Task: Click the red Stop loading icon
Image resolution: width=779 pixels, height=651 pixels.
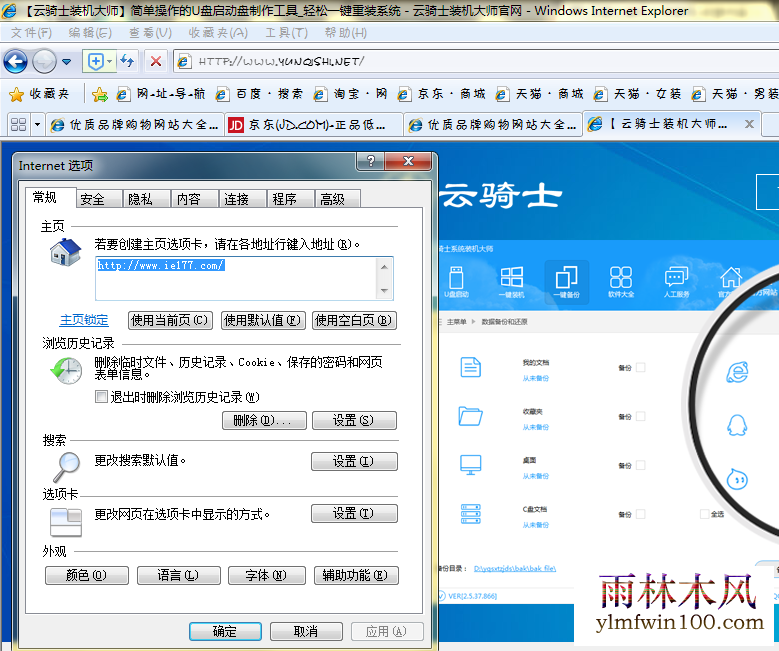Action: (156, 62)
